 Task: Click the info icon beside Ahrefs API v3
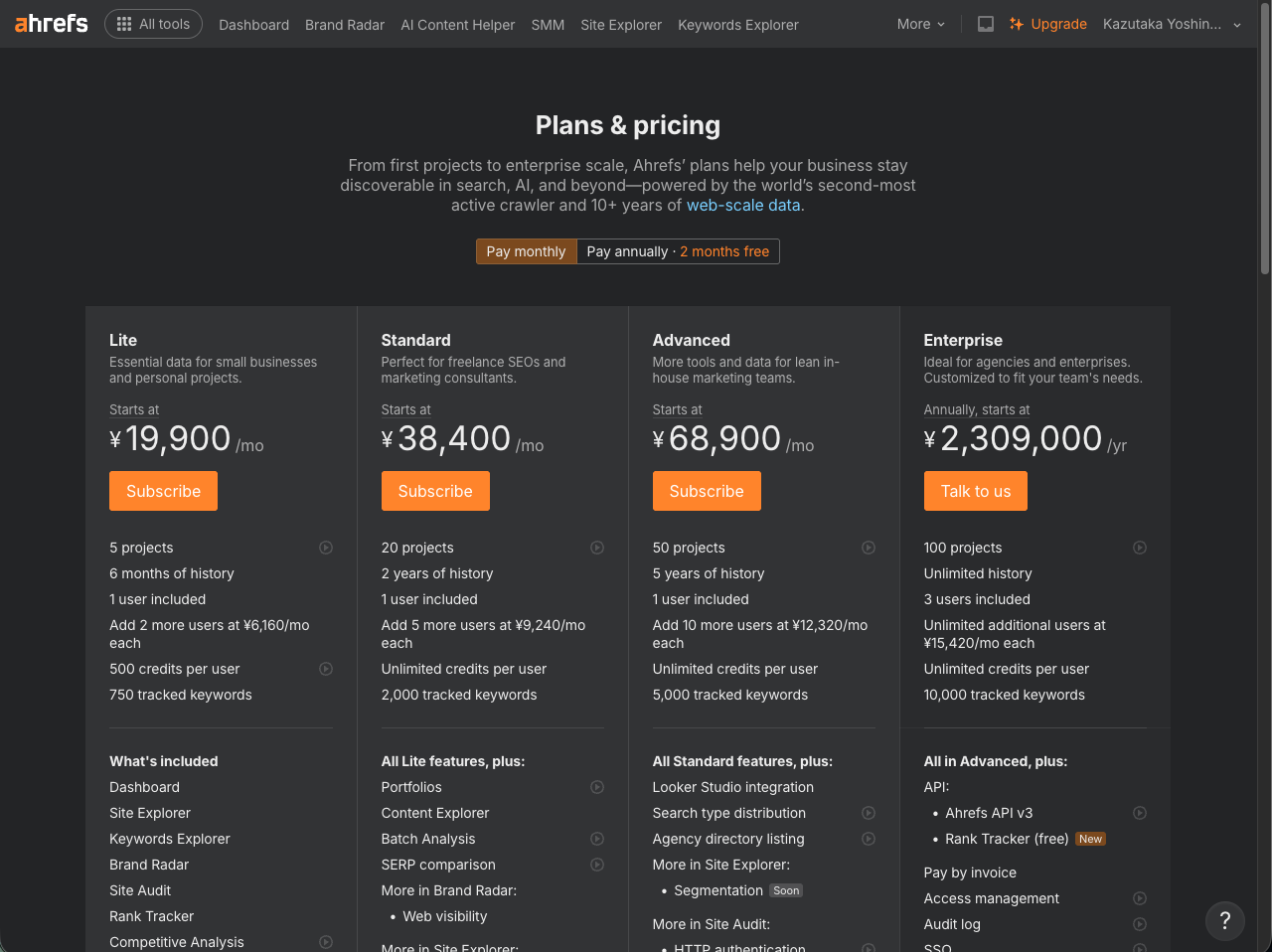(1140, 813)
